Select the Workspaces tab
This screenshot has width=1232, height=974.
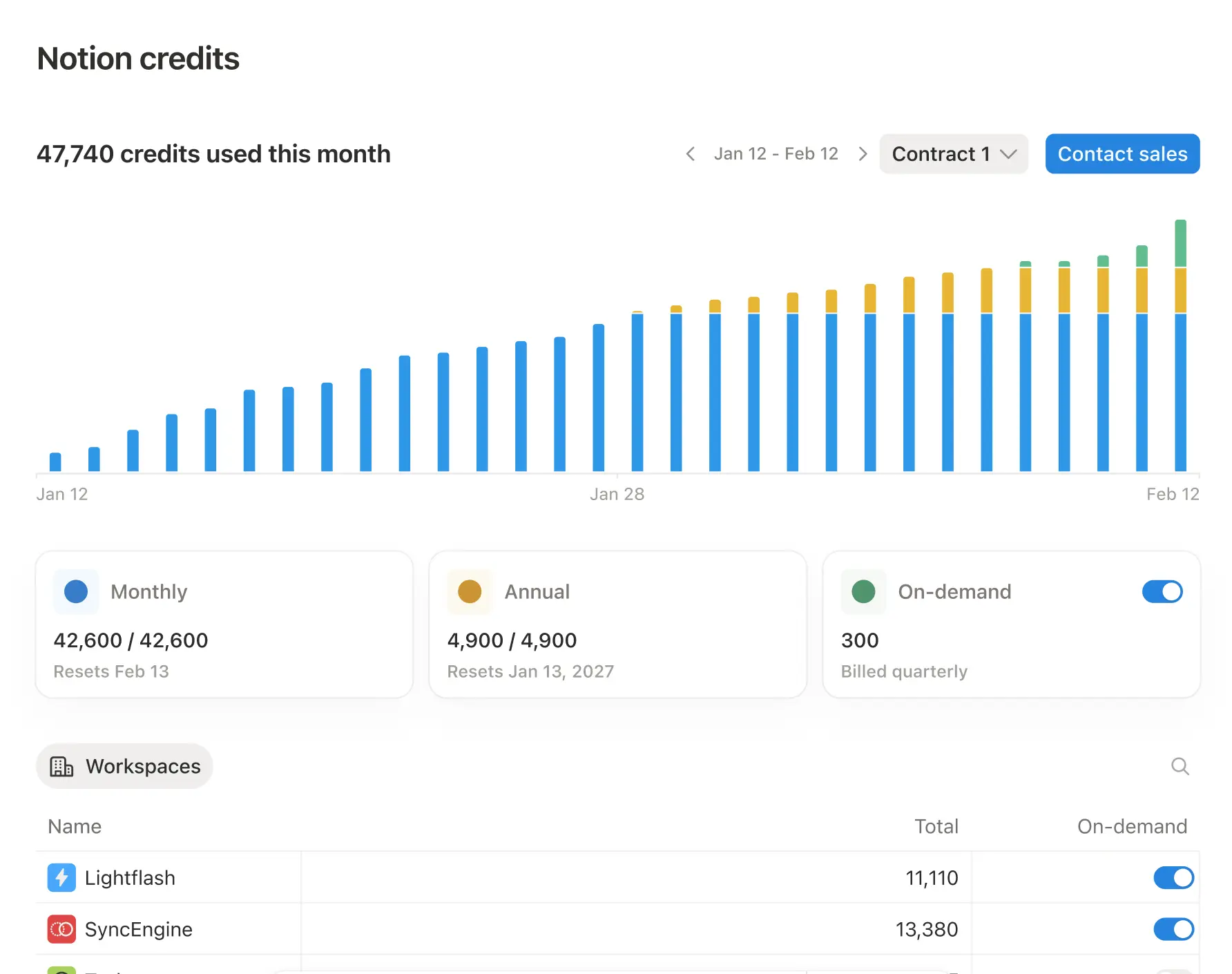[x=124, y=766]
